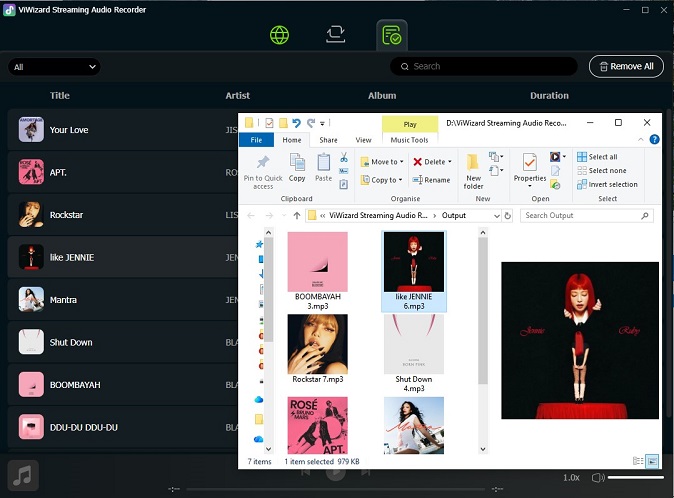Expand the Move to dropdown
The image size is (674, 498).
[401, 162]
